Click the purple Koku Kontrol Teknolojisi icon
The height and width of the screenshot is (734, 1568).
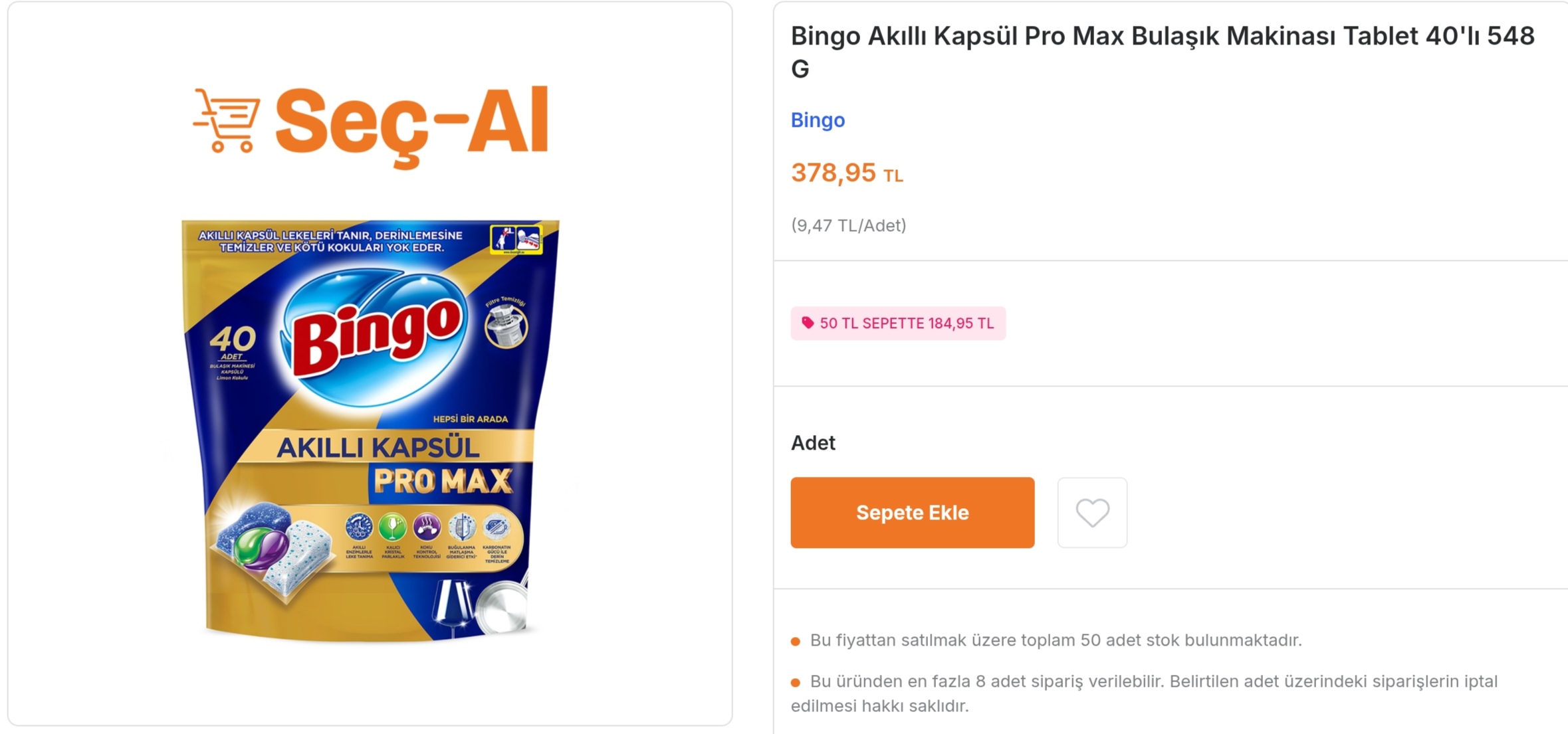pyautogui.click(x=427, y=528)
